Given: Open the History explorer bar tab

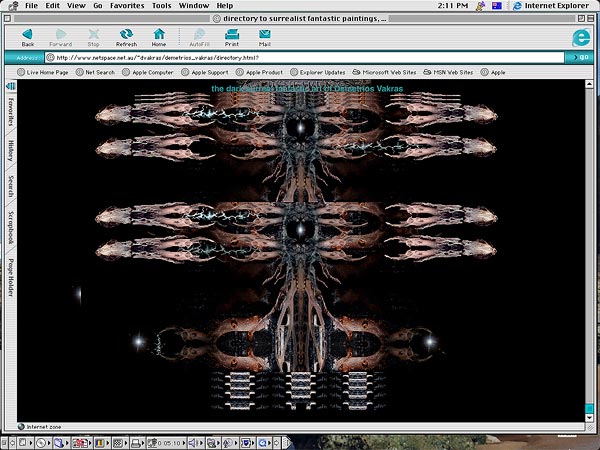Looking at the screenshot, I should pyautogui.click(x=11, y=150).
